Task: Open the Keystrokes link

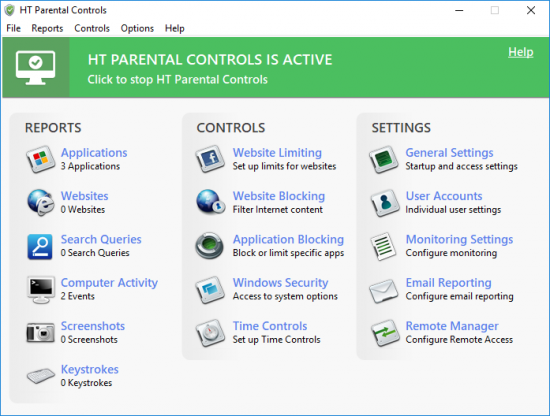Action: pyautogui.click(x=89, y=369)
